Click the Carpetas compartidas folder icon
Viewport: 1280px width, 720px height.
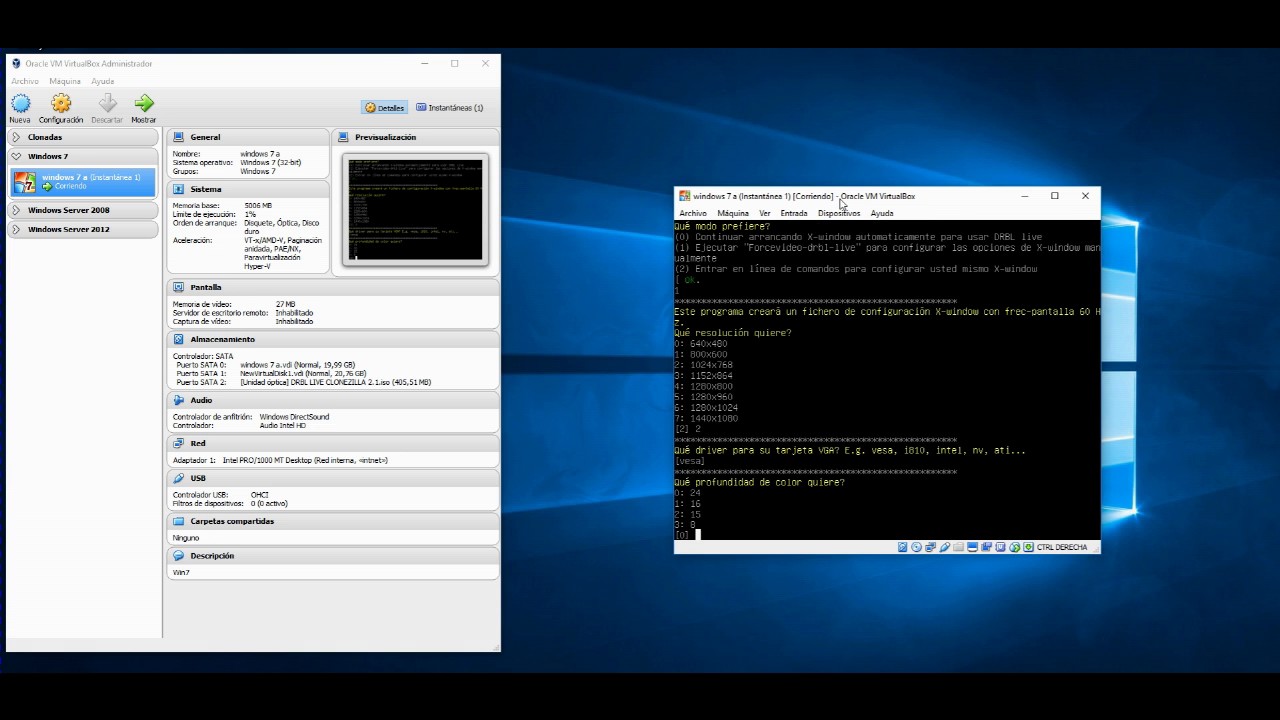coord(178,521)
